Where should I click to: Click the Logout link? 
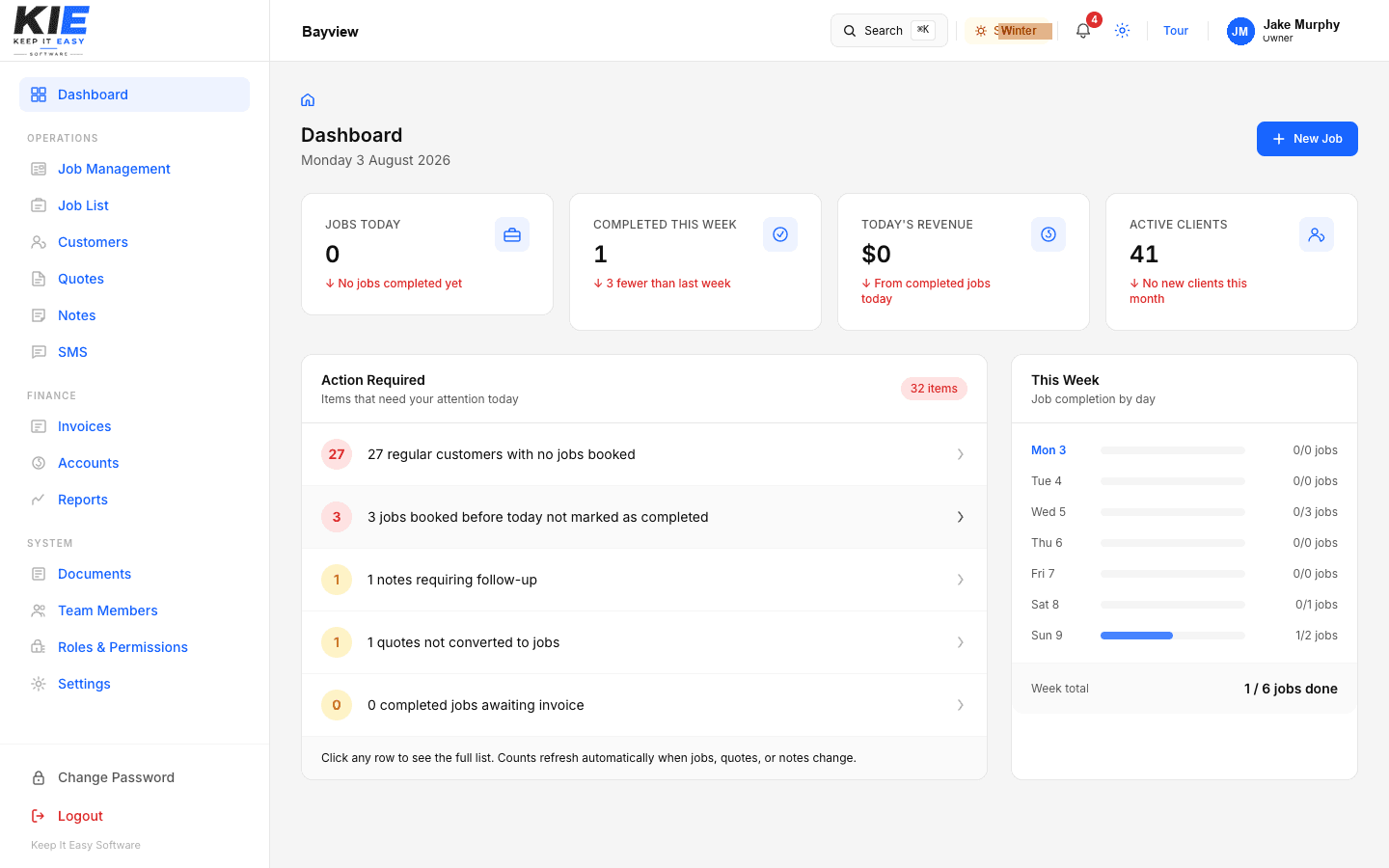click(80, 816)
